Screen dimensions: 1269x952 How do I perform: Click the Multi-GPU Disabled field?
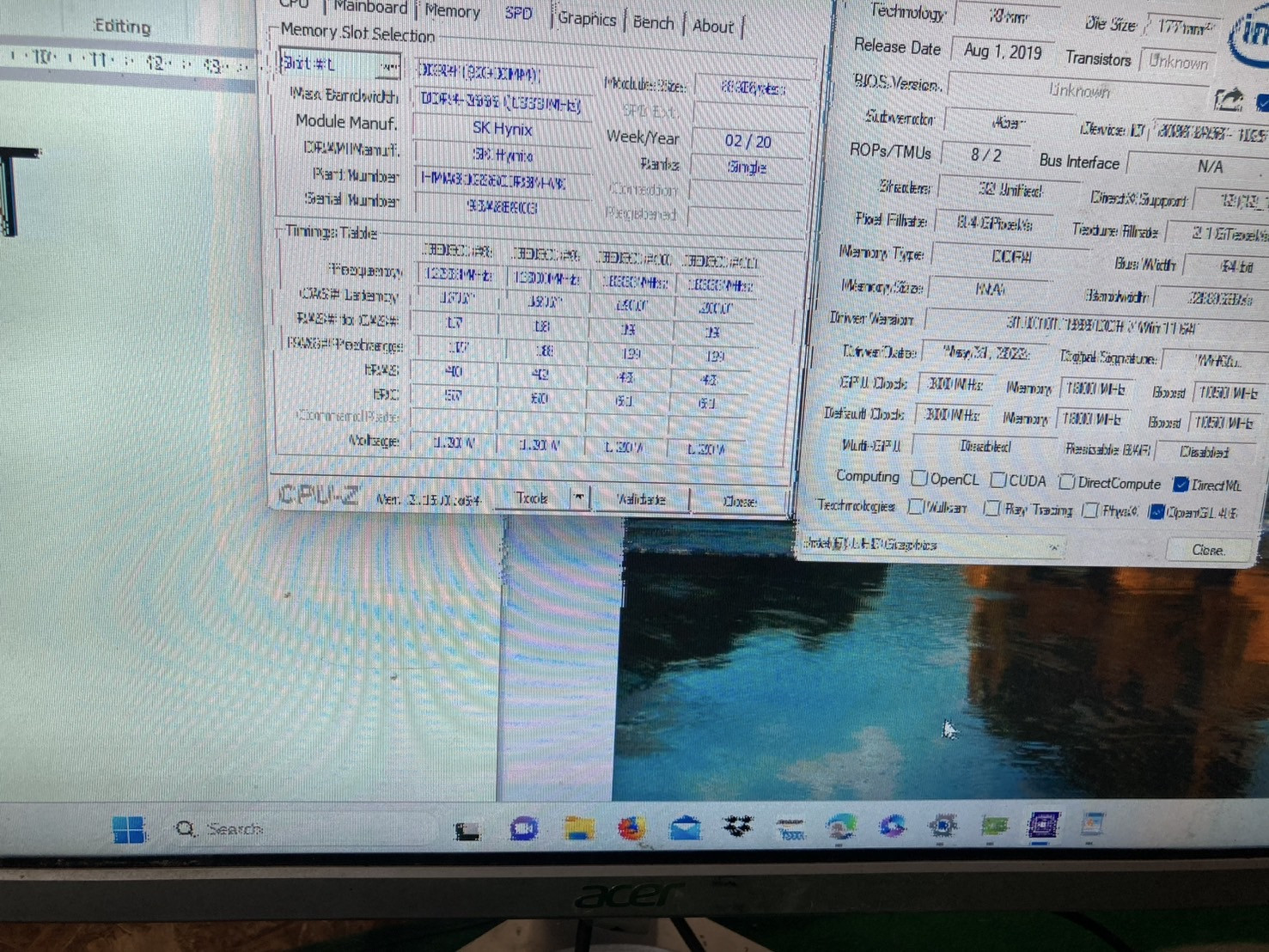(985, 447)
